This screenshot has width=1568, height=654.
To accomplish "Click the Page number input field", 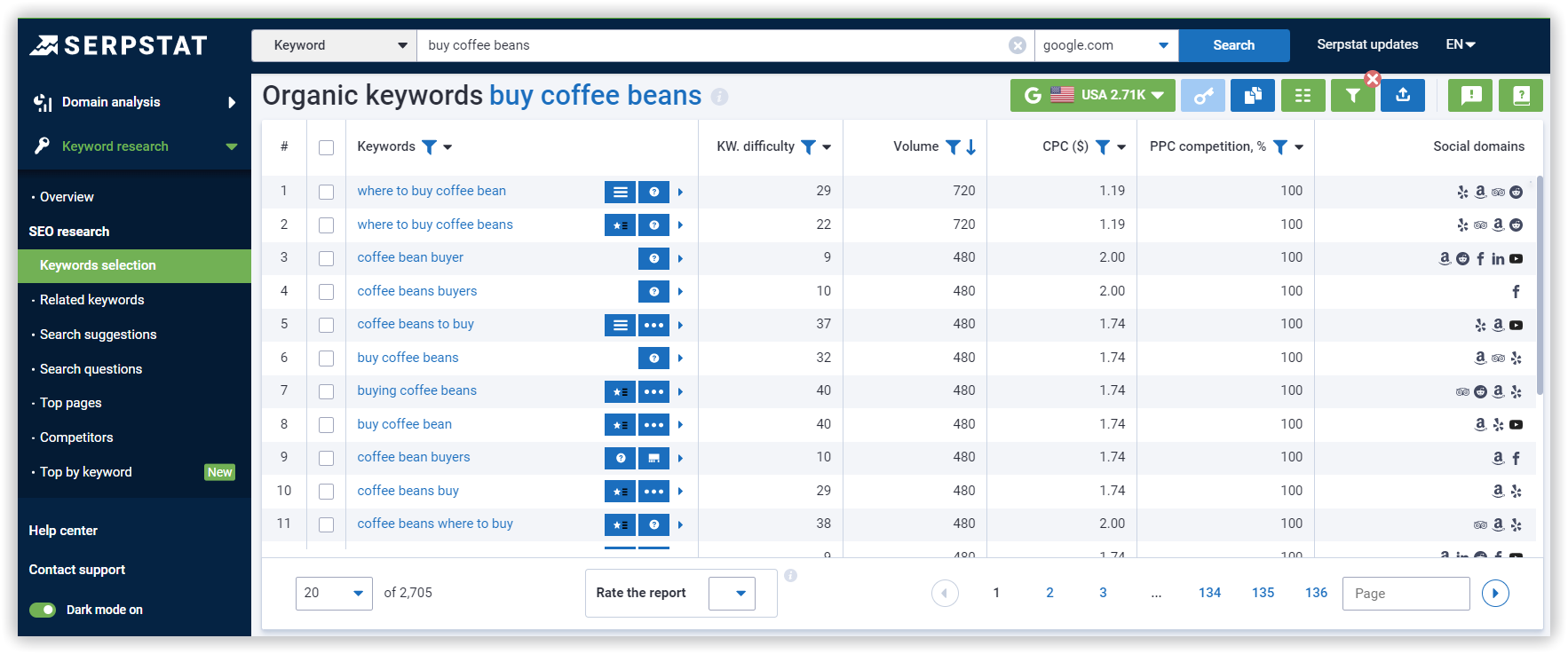I will [1406, 594].
